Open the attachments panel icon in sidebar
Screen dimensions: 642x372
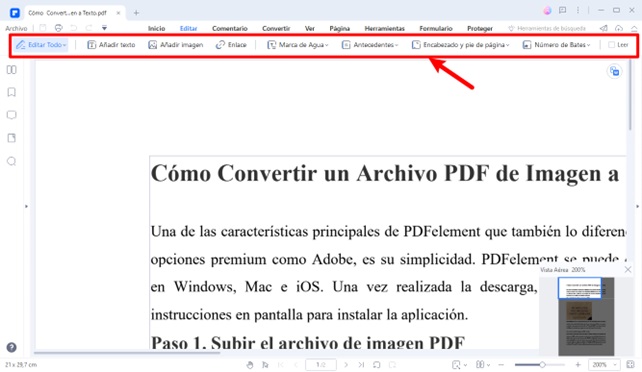(x=11, y=138)
